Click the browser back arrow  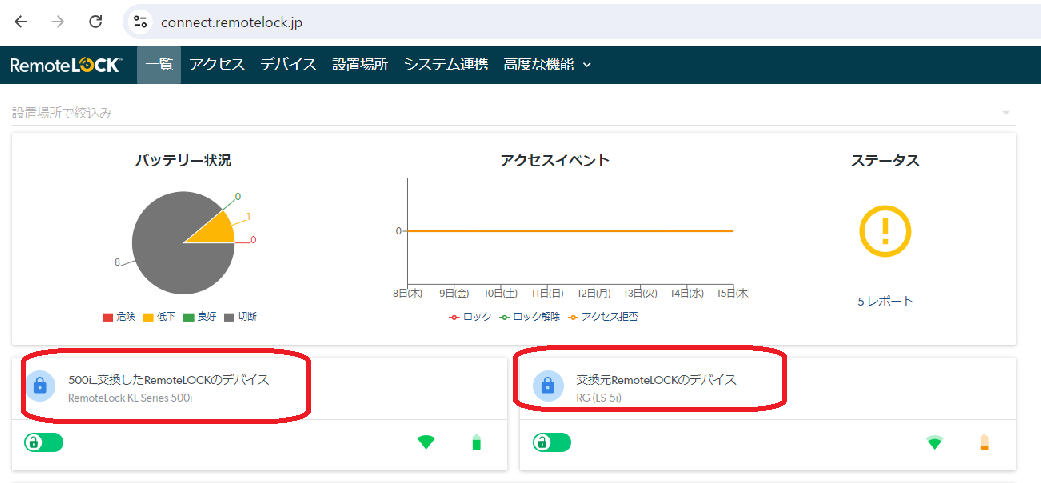[21, 21]
